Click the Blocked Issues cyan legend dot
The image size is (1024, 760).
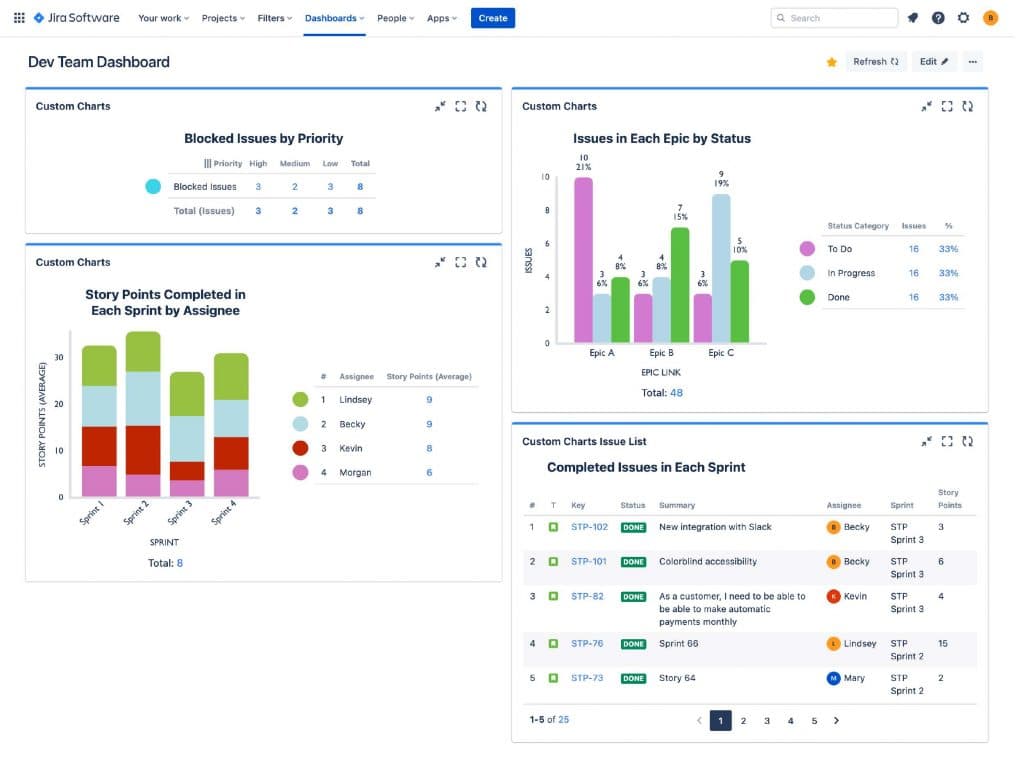(x=153, y=187)
